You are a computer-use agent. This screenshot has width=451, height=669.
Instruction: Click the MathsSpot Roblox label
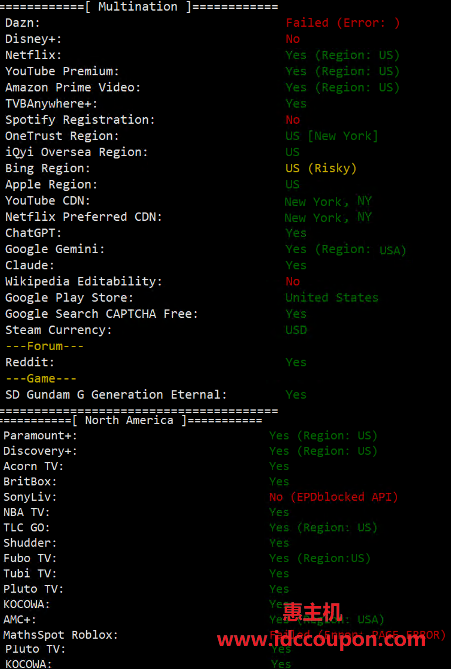pyautogui.click(x=61, y=635)
